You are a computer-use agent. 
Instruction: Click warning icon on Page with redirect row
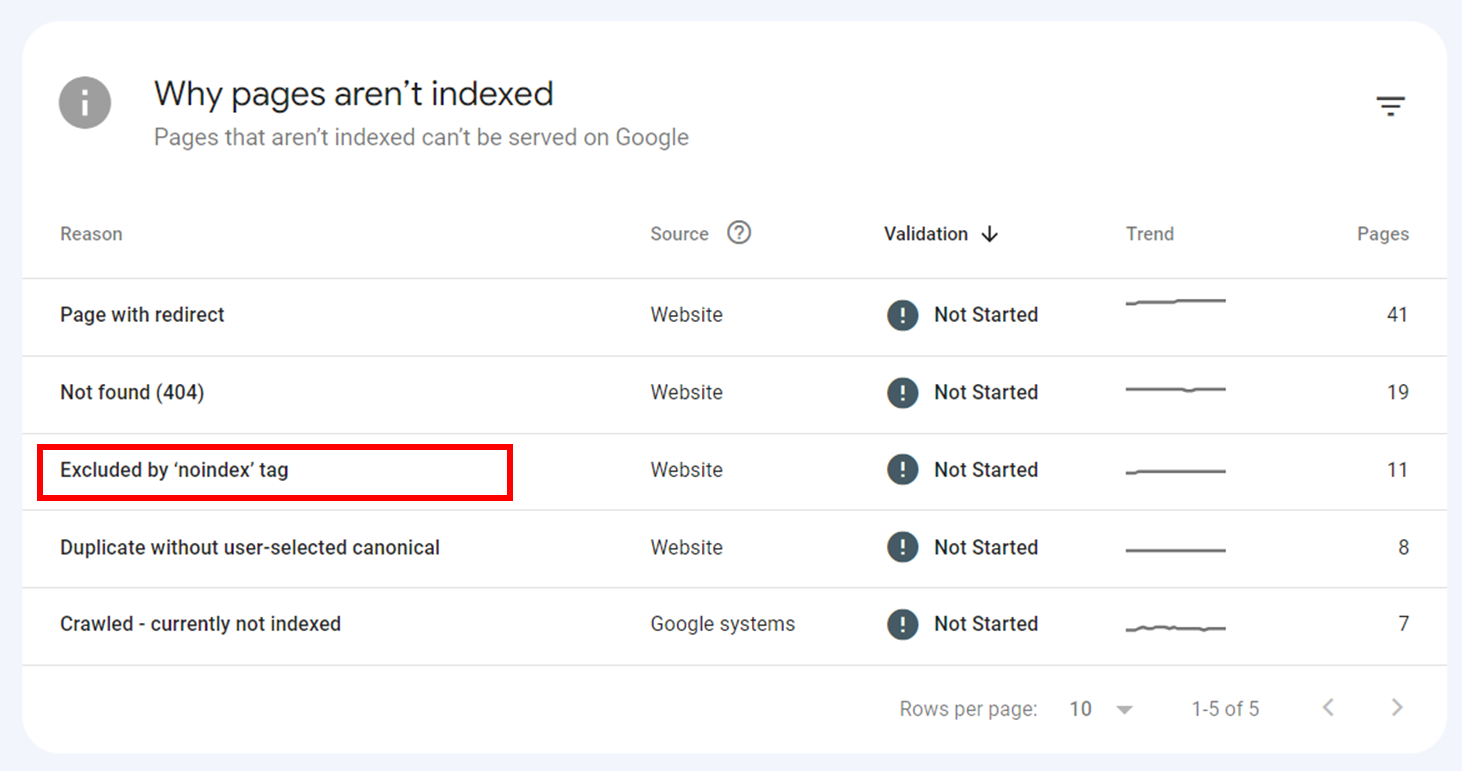point(902,314)
